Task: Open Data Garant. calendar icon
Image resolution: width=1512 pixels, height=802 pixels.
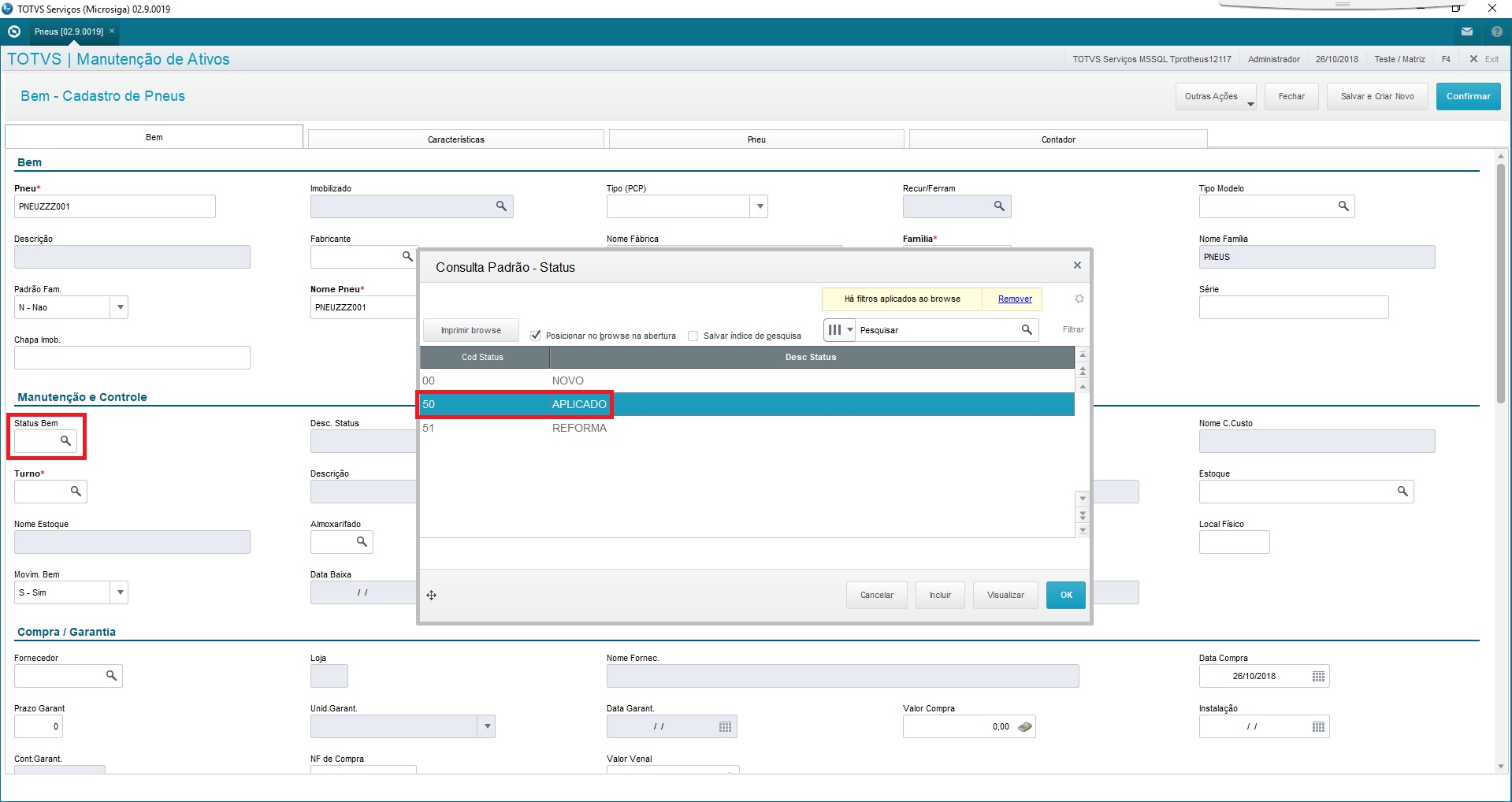Action: 726,727
